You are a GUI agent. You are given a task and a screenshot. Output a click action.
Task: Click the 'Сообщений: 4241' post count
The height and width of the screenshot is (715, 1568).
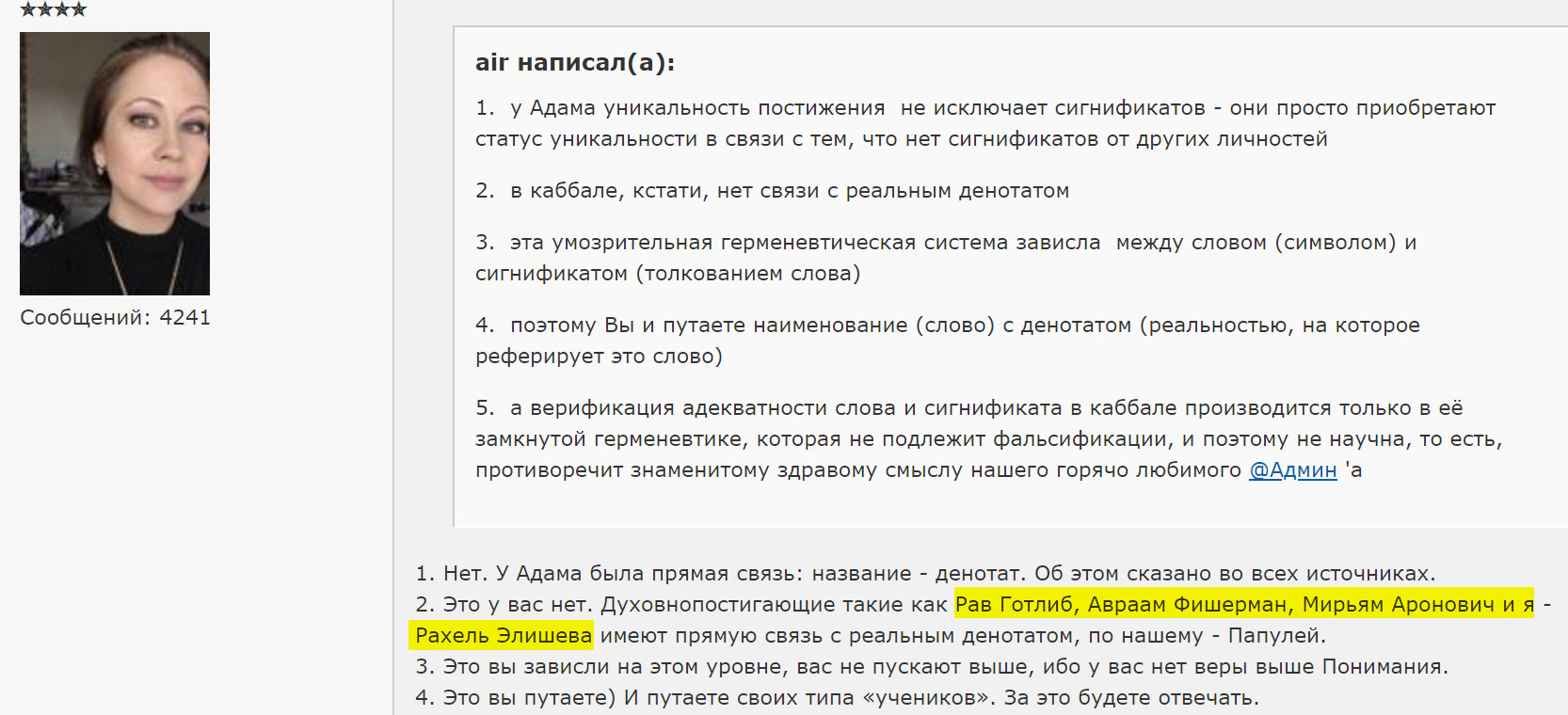[x=115, y=317]
